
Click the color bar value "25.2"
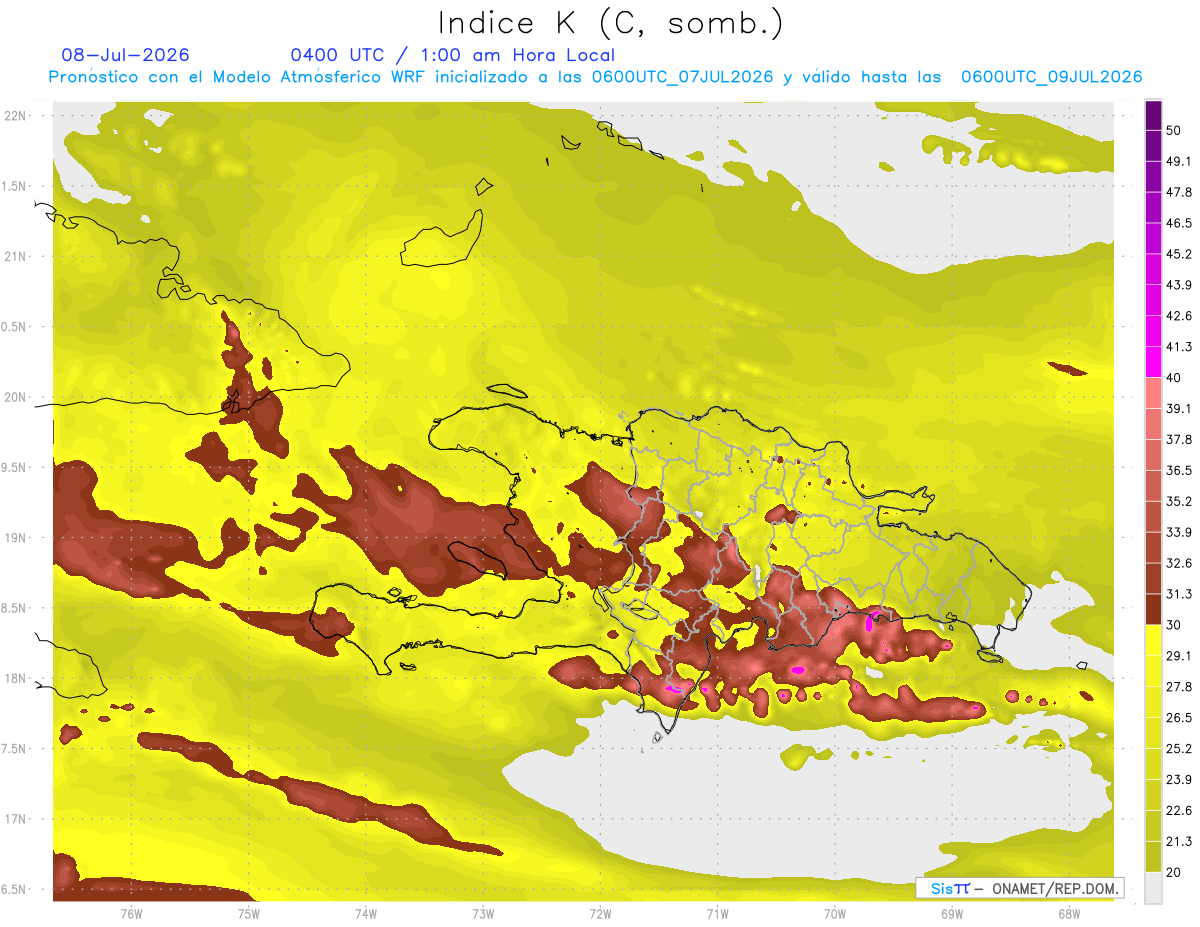1179,749
